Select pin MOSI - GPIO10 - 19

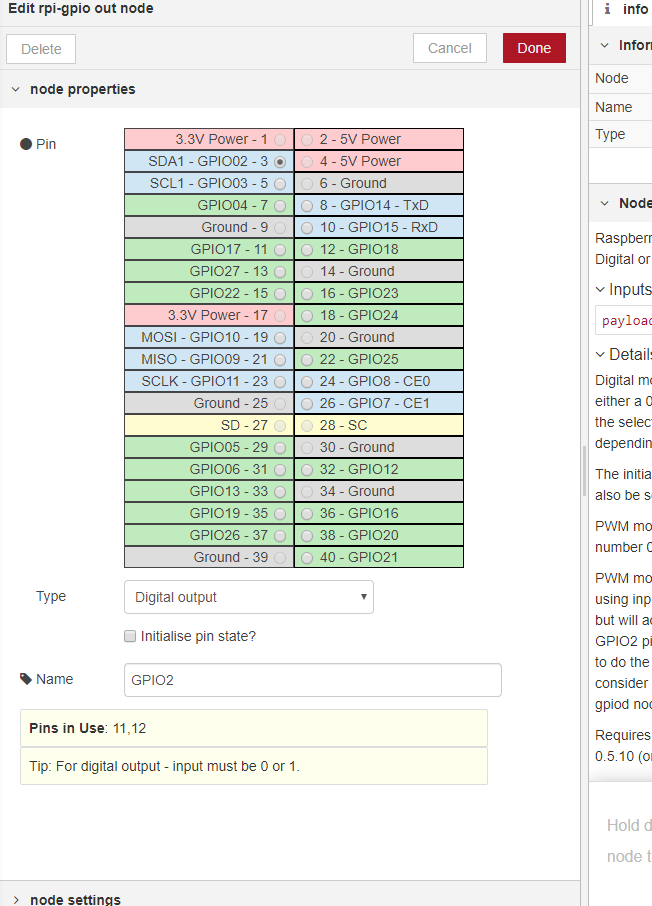[x=280, y=337]
